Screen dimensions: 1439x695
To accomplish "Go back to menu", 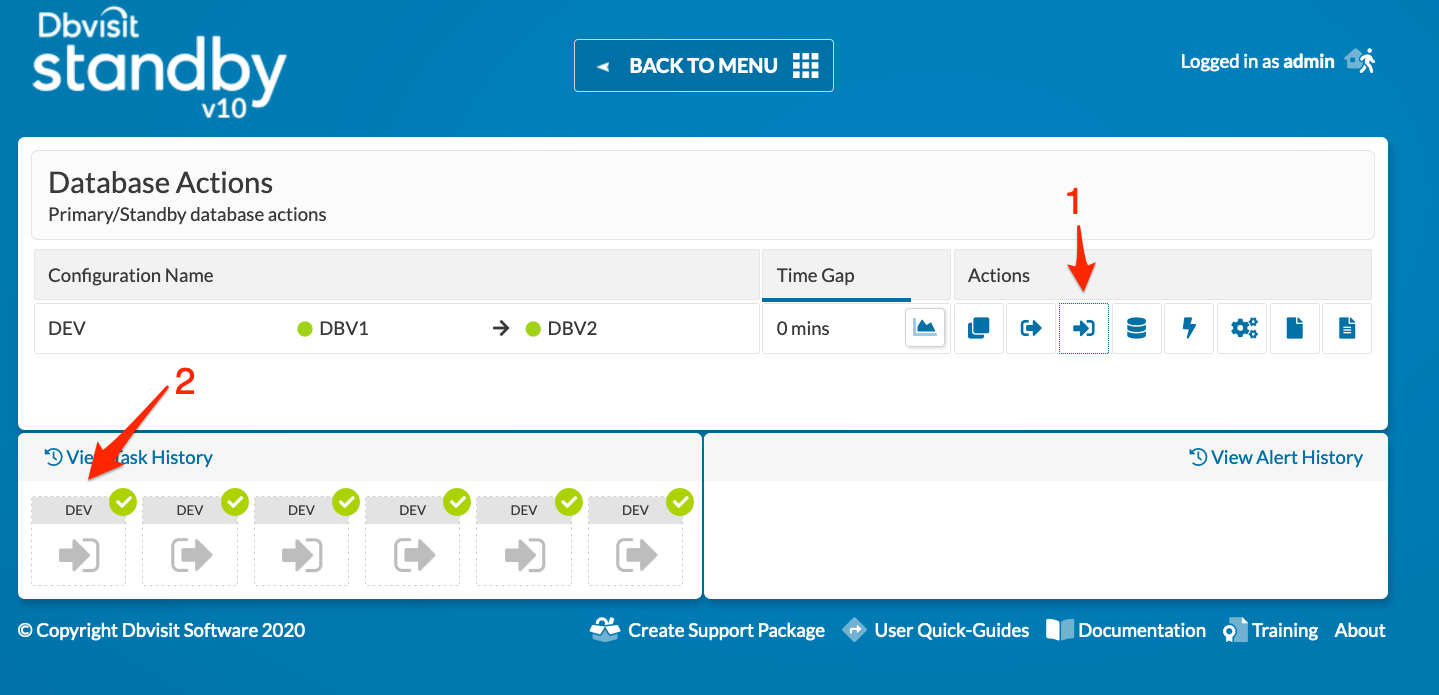I will pyautogui.click(x=704, y=66).
